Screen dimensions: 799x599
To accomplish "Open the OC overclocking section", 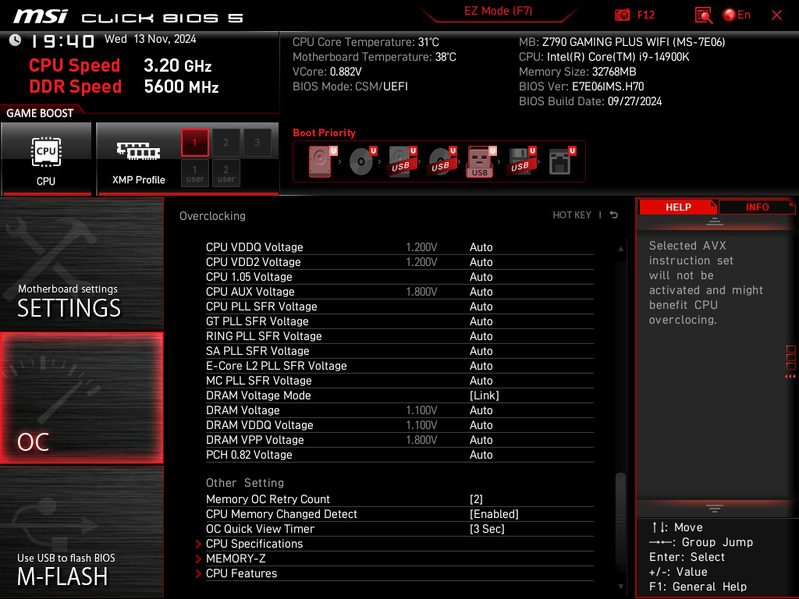I will [82, 398].
